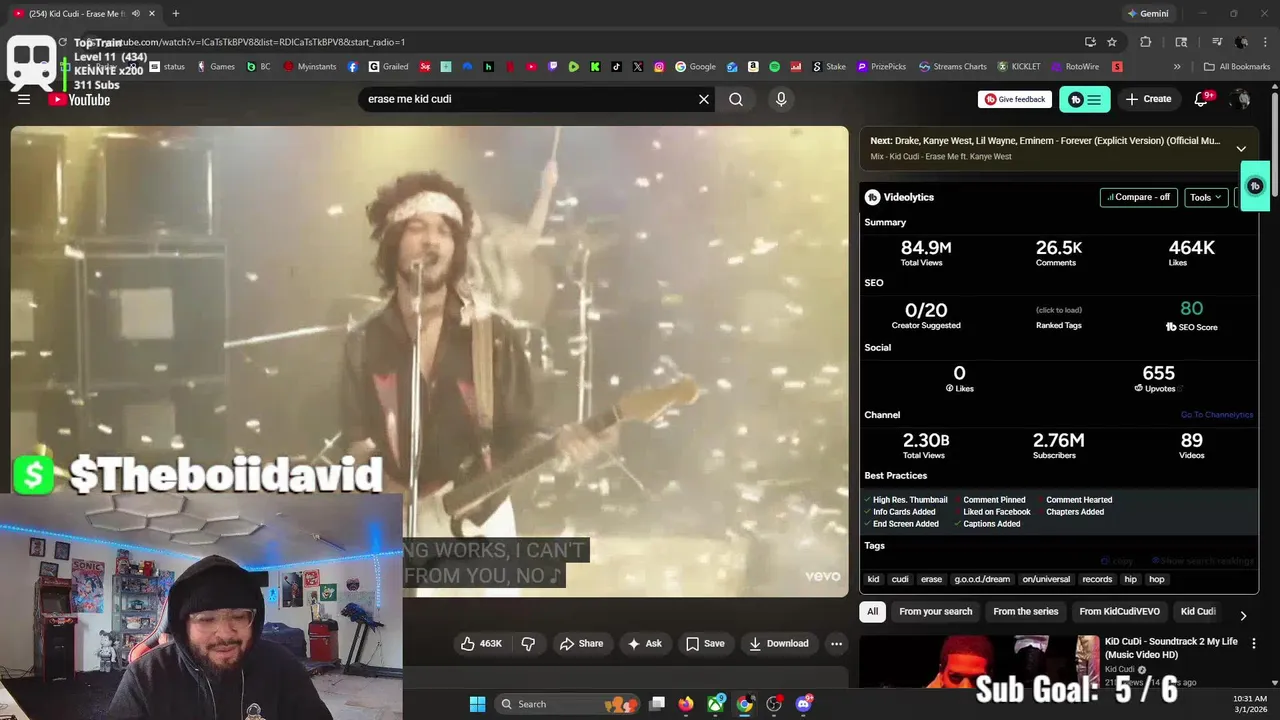This screenshot has width=1280, height=720.
Task: Select the Kid Cudi chip
Action: 1198,611
